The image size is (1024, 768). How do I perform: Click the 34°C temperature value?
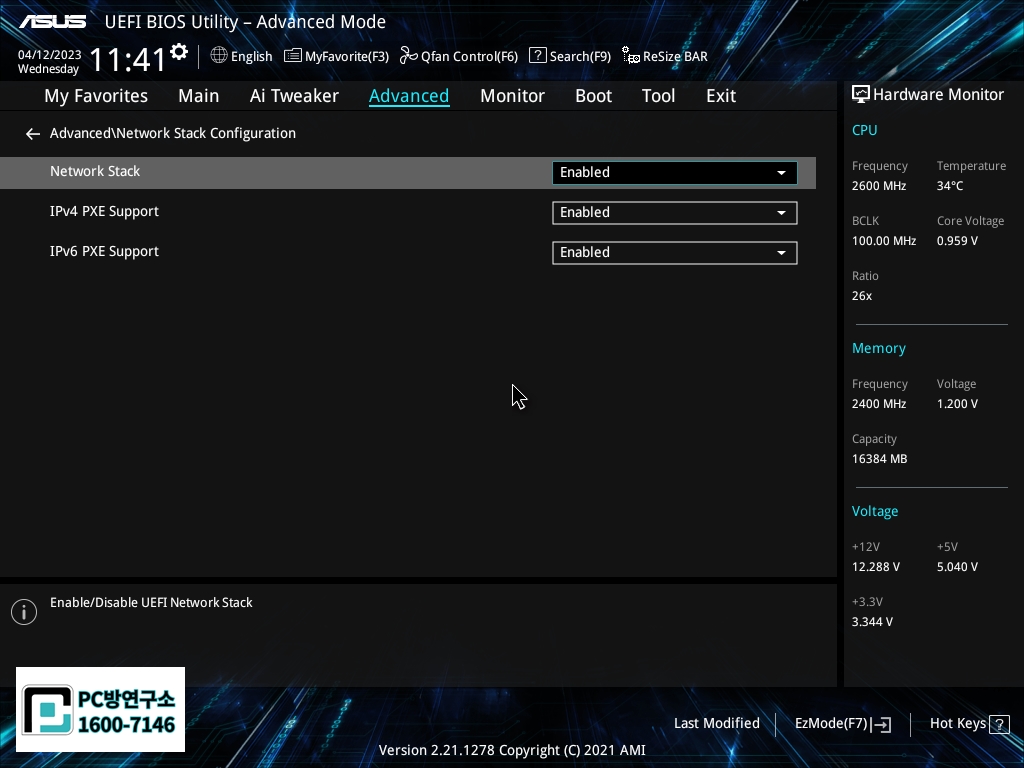(x=950, y=186)
